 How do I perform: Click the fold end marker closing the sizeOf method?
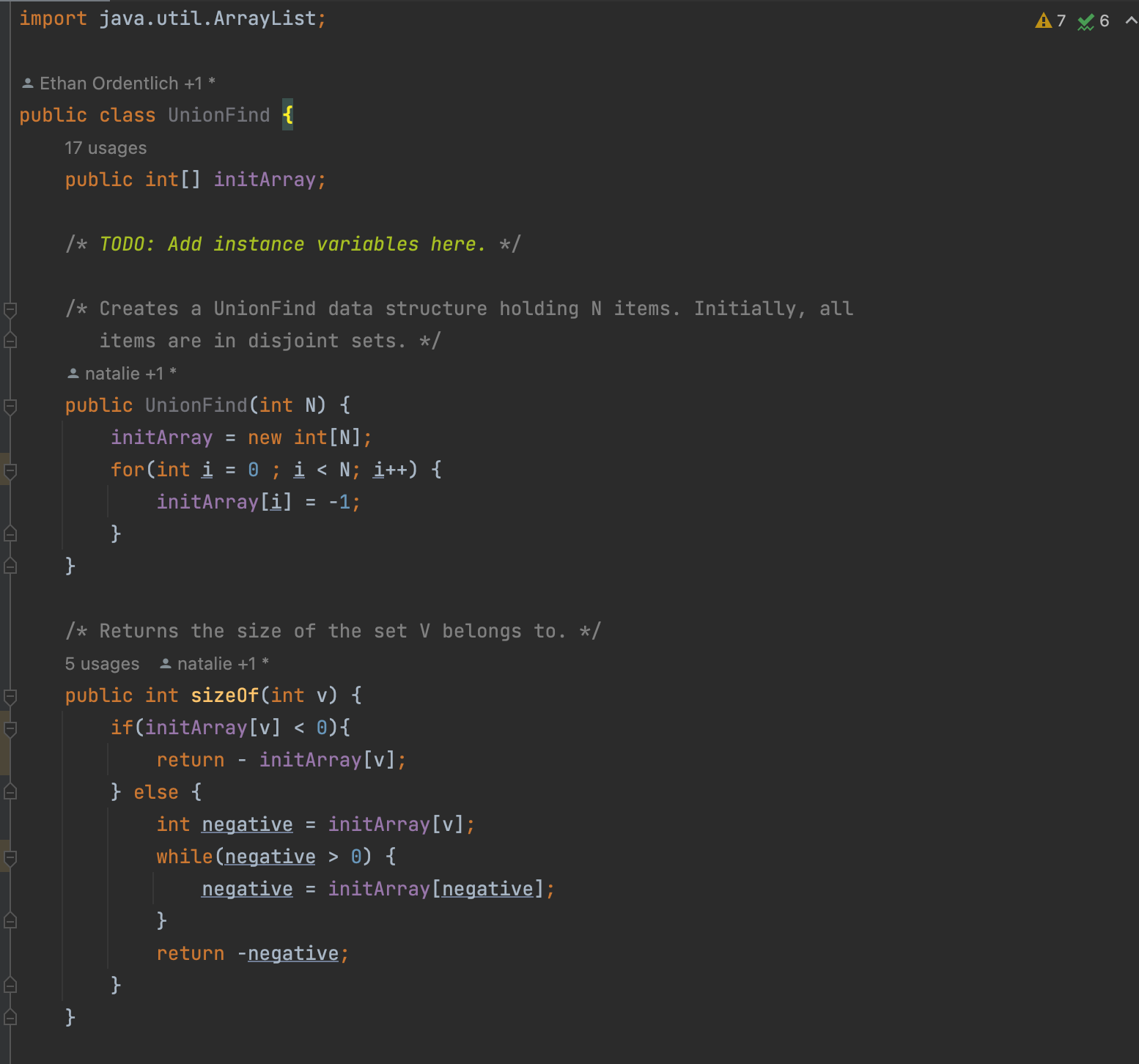pyautogui.click(x=10, y=1017)
